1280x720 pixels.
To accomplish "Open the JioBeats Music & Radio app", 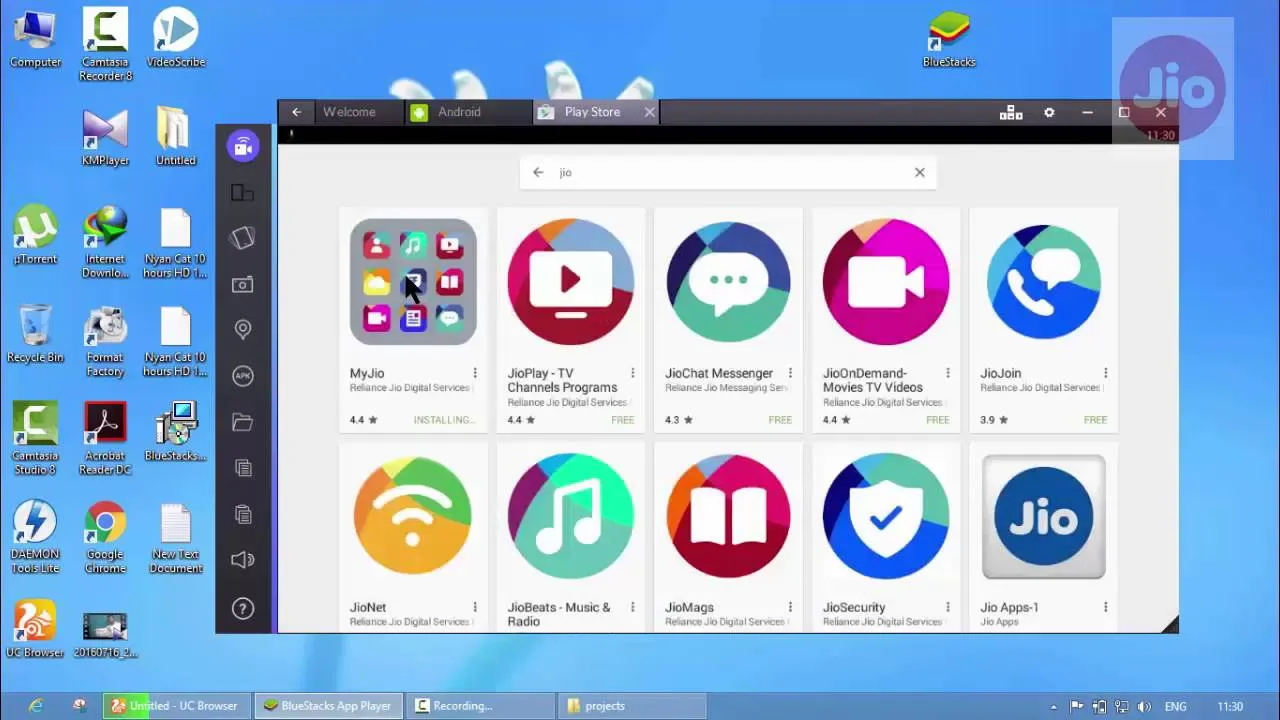I will click(570, 517).
